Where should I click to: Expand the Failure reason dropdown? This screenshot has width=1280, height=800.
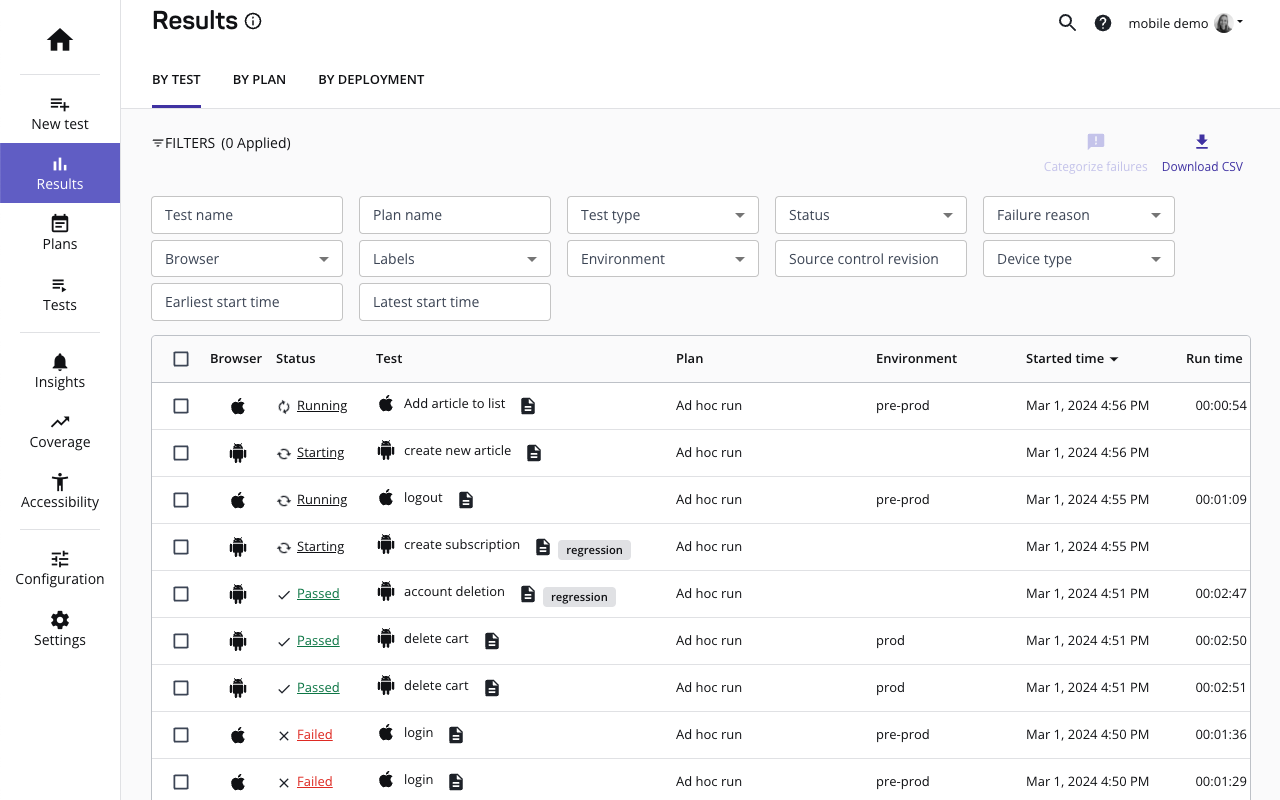click(1079, 215)
